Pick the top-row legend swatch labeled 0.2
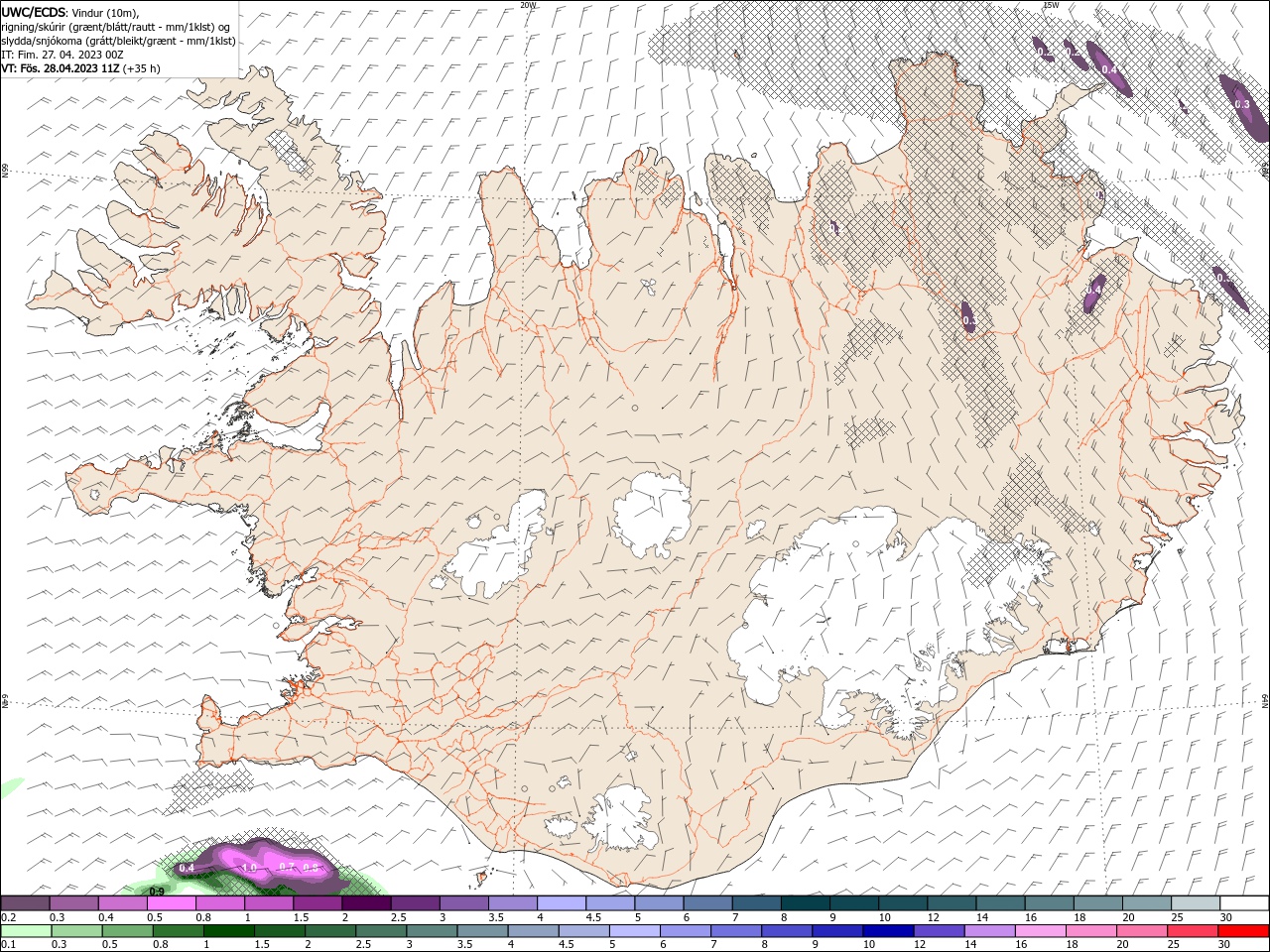 (25, 903)
